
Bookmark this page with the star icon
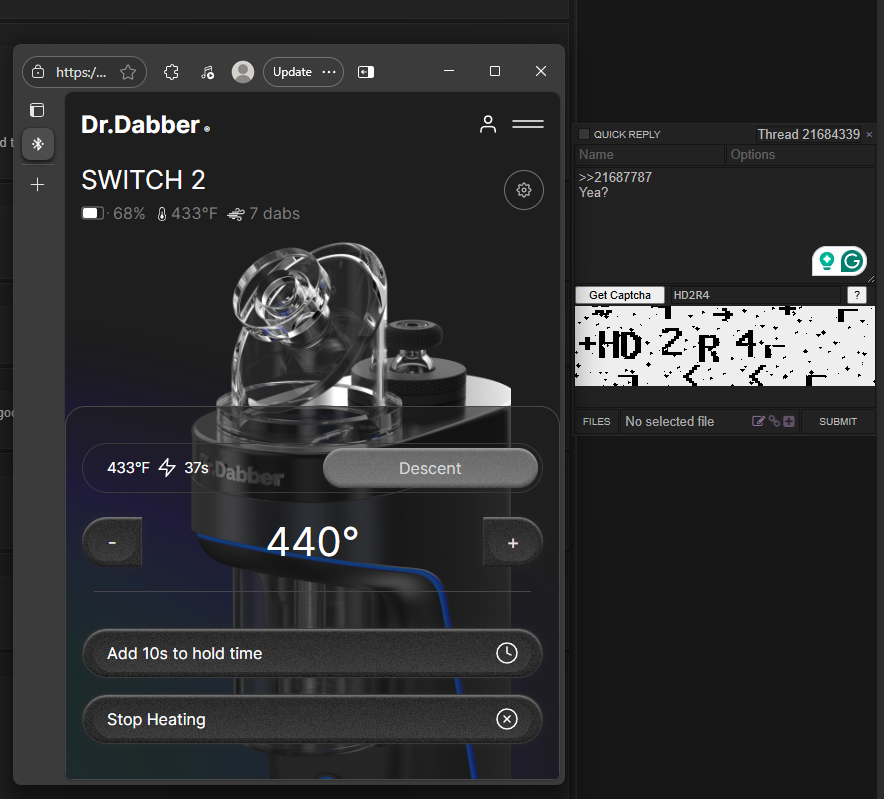click(128, 72)
